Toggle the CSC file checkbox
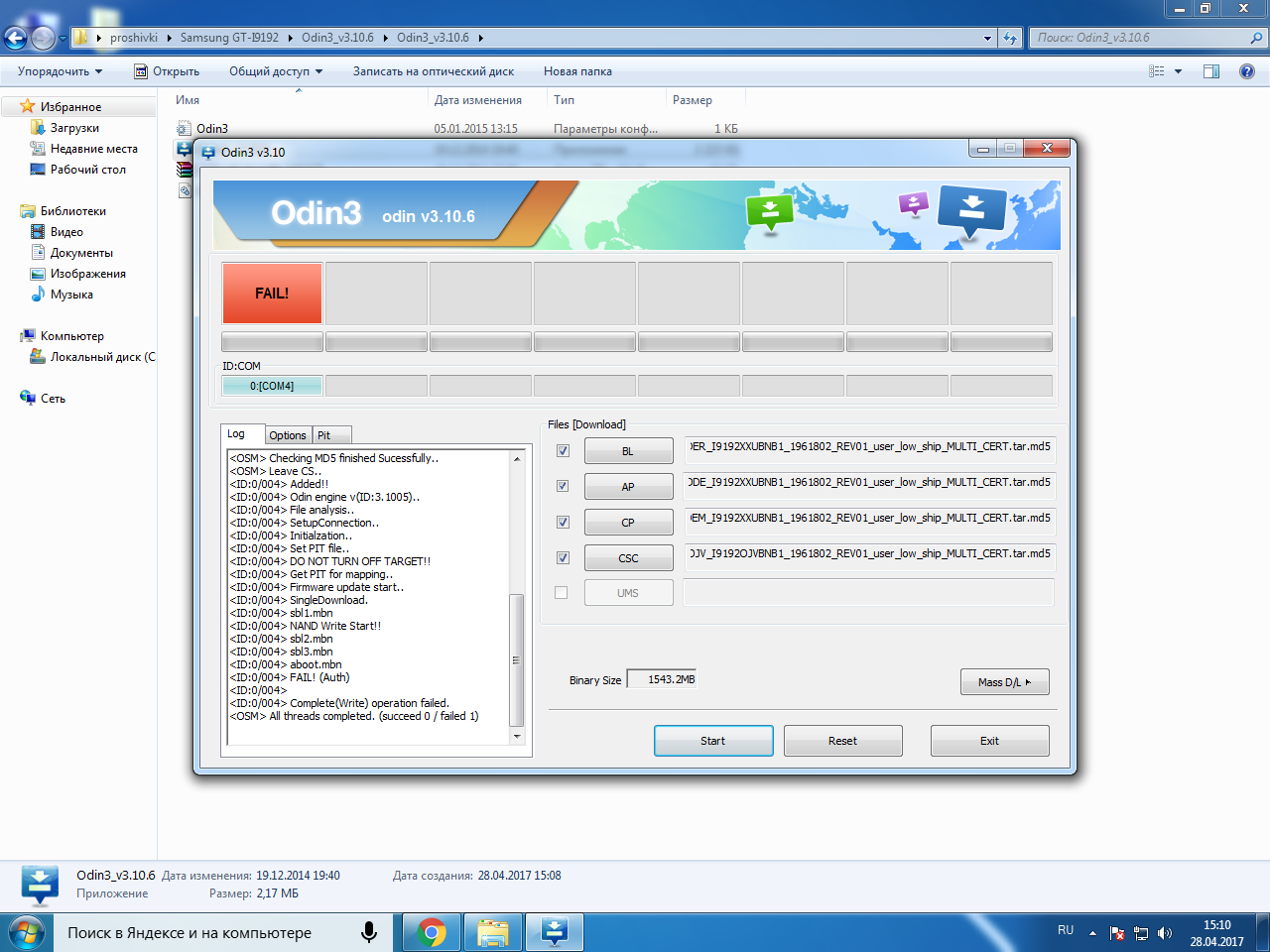Viewport: 1270px width, 952px height. (563, 558)
